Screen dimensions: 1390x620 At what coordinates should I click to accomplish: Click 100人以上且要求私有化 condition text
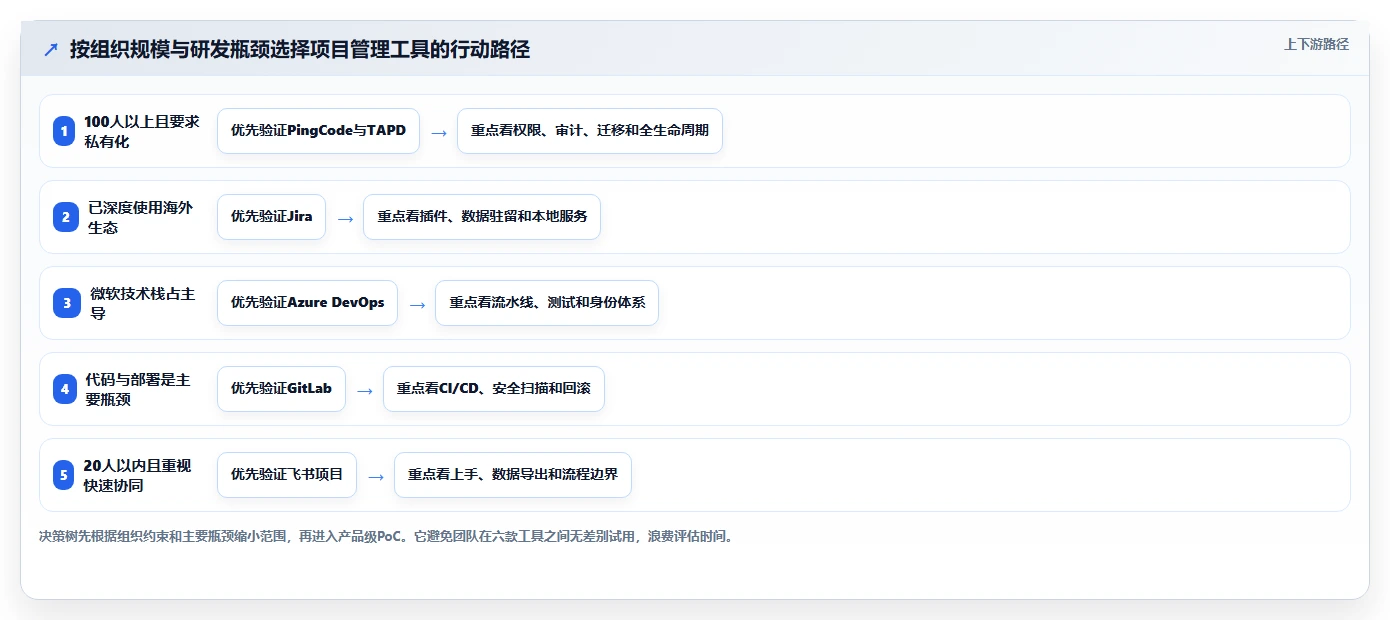tap(142, 131)
